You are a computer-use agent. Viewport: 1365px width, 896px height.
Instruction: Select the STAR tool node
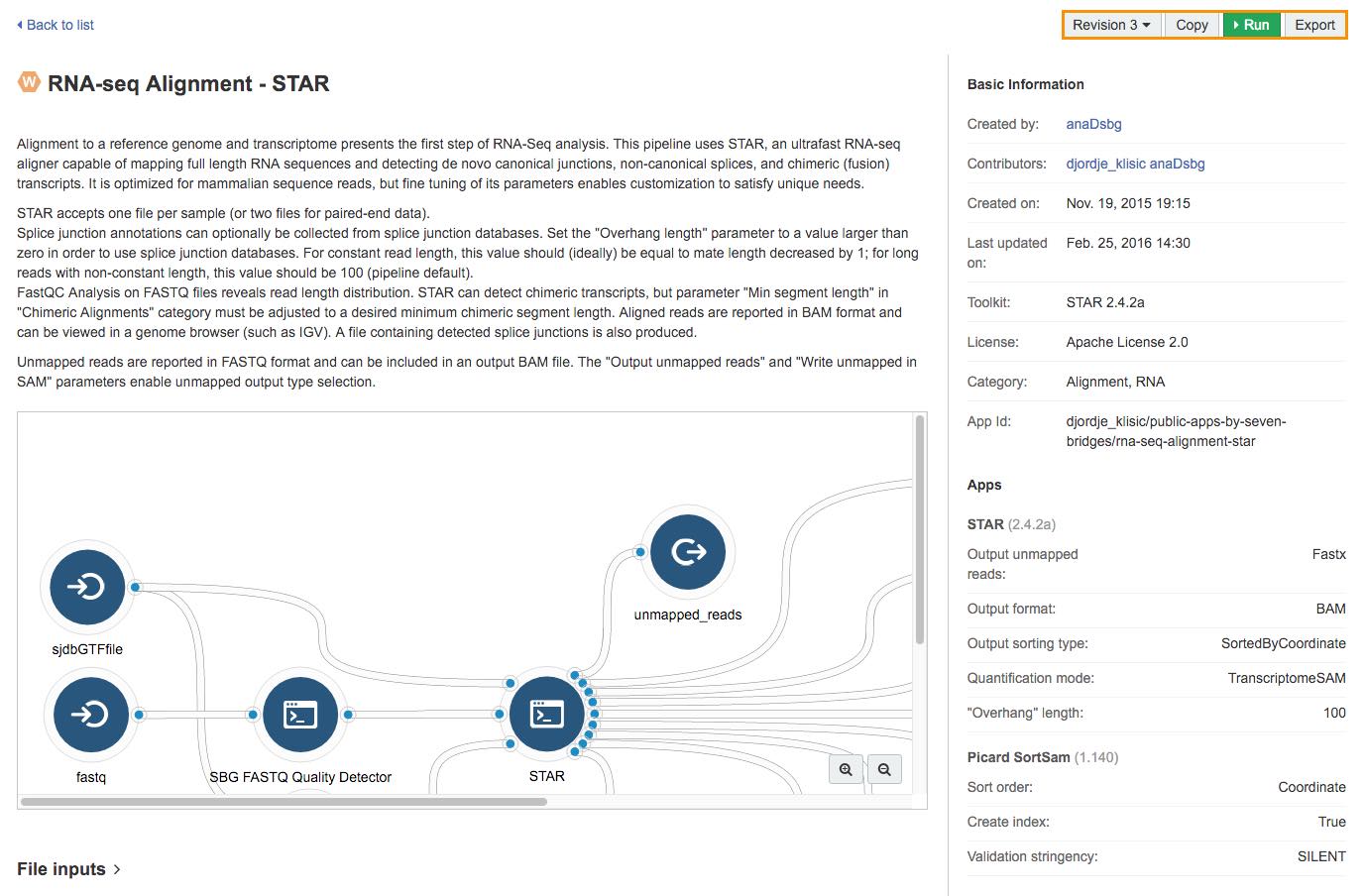click(546, 714)
